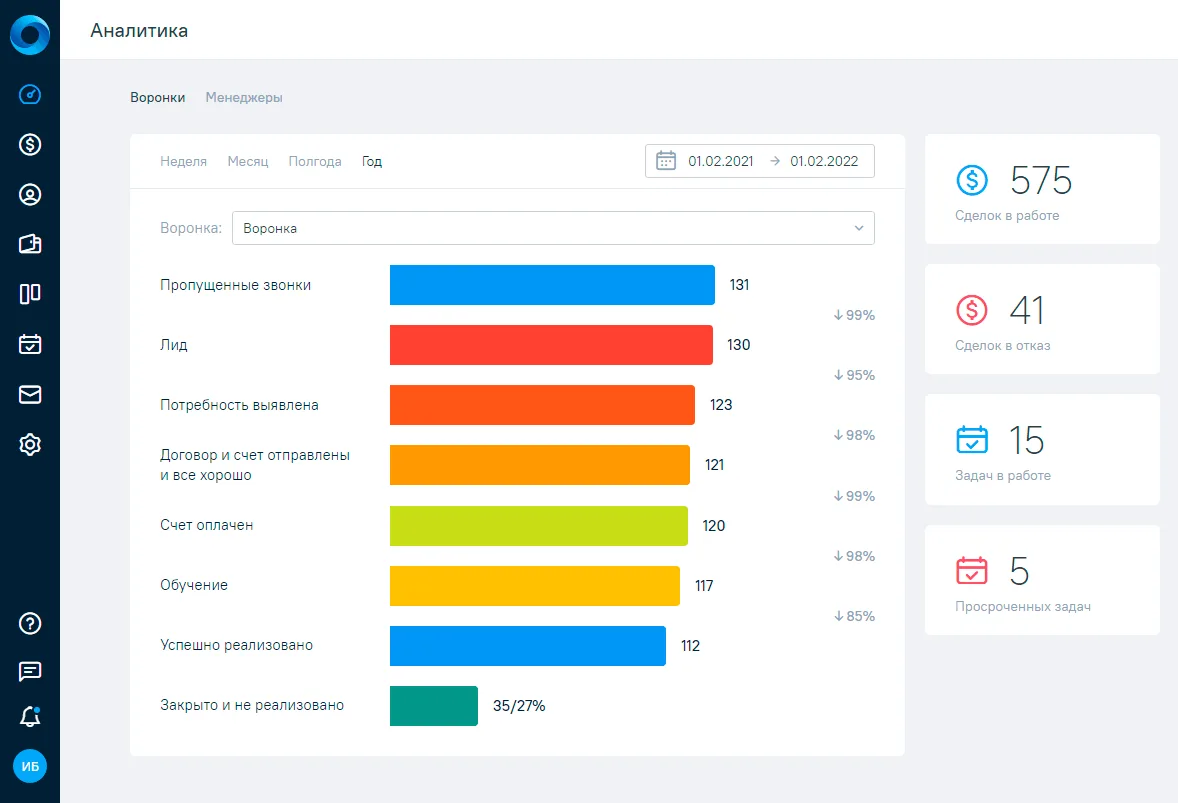Open deals via dollar sign sidebar icon
Image resolution: width=1178 pixels, height=803 pixels.
point(30,144)
